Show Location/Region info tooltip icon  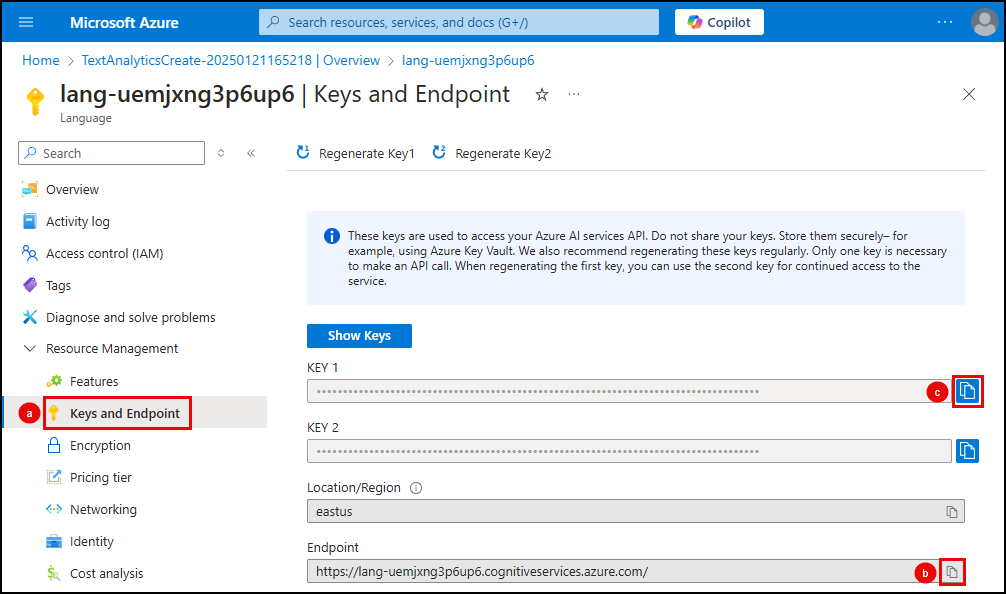416,488
